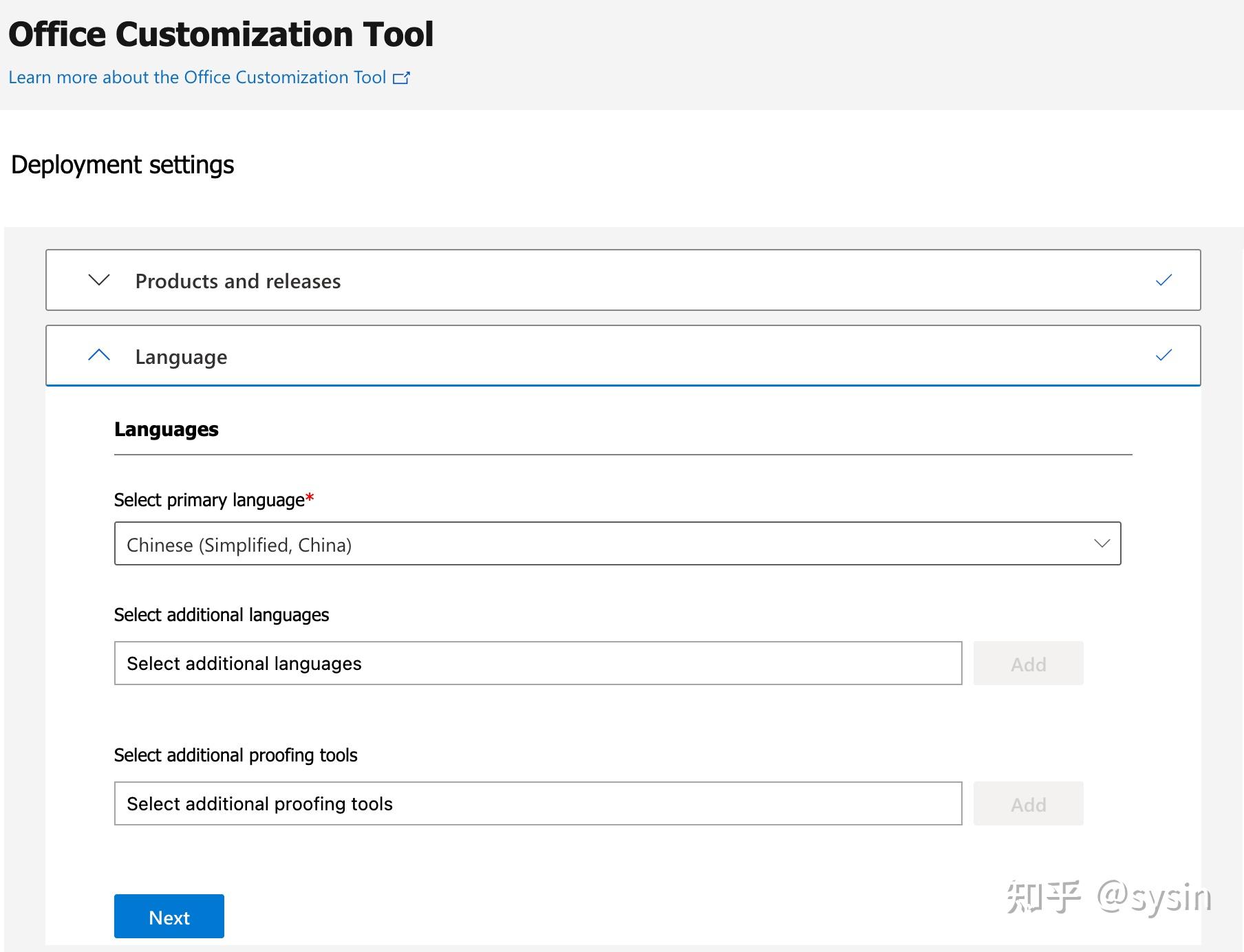Image resolution: width=1244 pixels, height=952 pixels.
Task: Open the Select additional proofing tools combo box
Action: (x=538, y=803)
